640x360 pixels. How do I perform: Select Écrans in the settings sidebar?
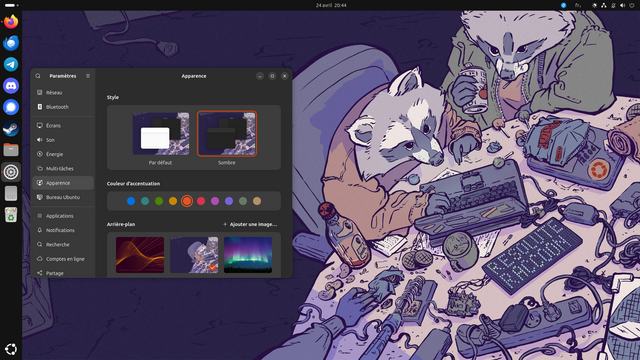[63, 126]
